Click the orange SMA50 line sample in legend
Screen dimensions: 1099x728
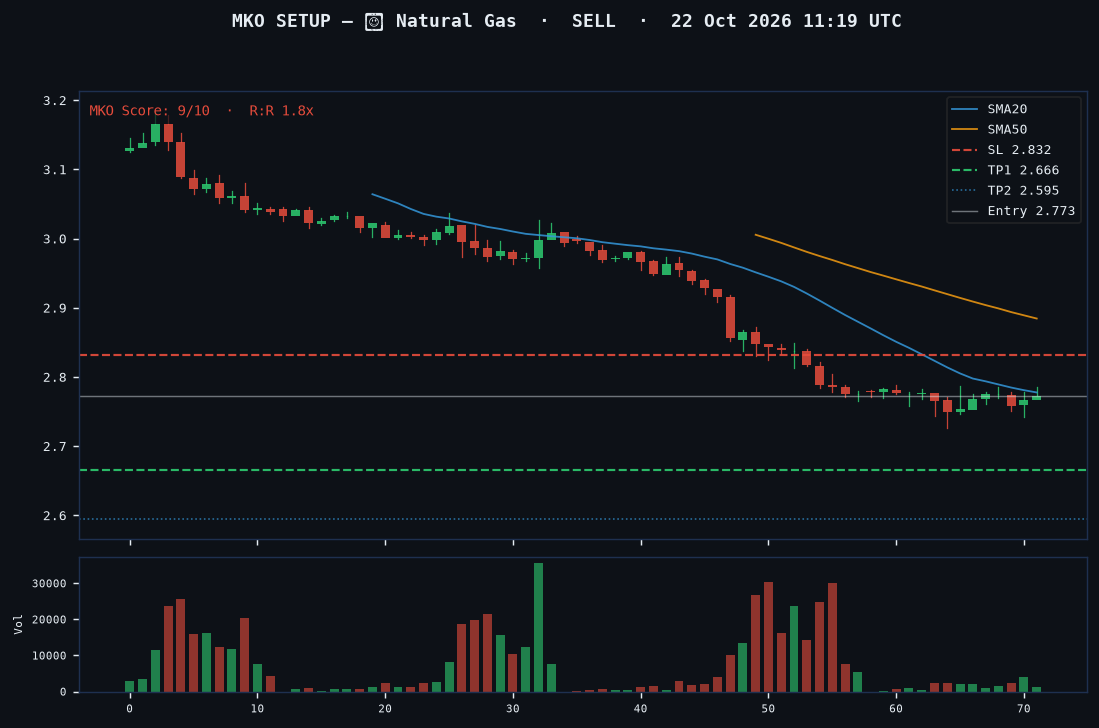pyautogui.click(x=964, y=130)
